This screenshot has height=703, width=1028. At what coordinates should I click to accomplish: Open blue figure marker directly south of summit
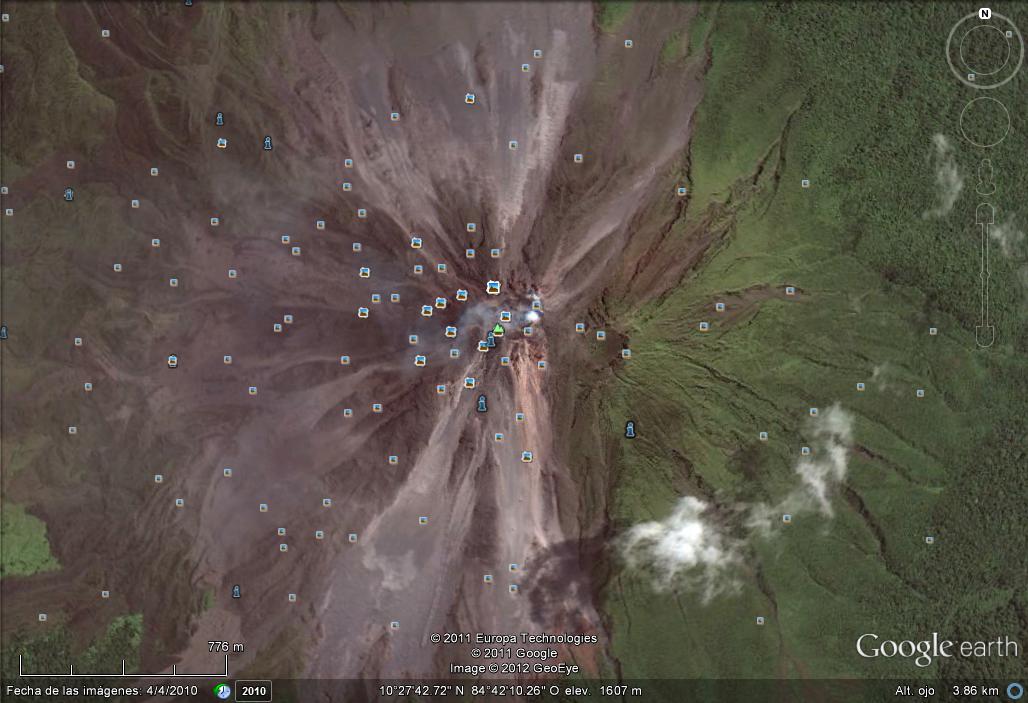pos(482,404)
